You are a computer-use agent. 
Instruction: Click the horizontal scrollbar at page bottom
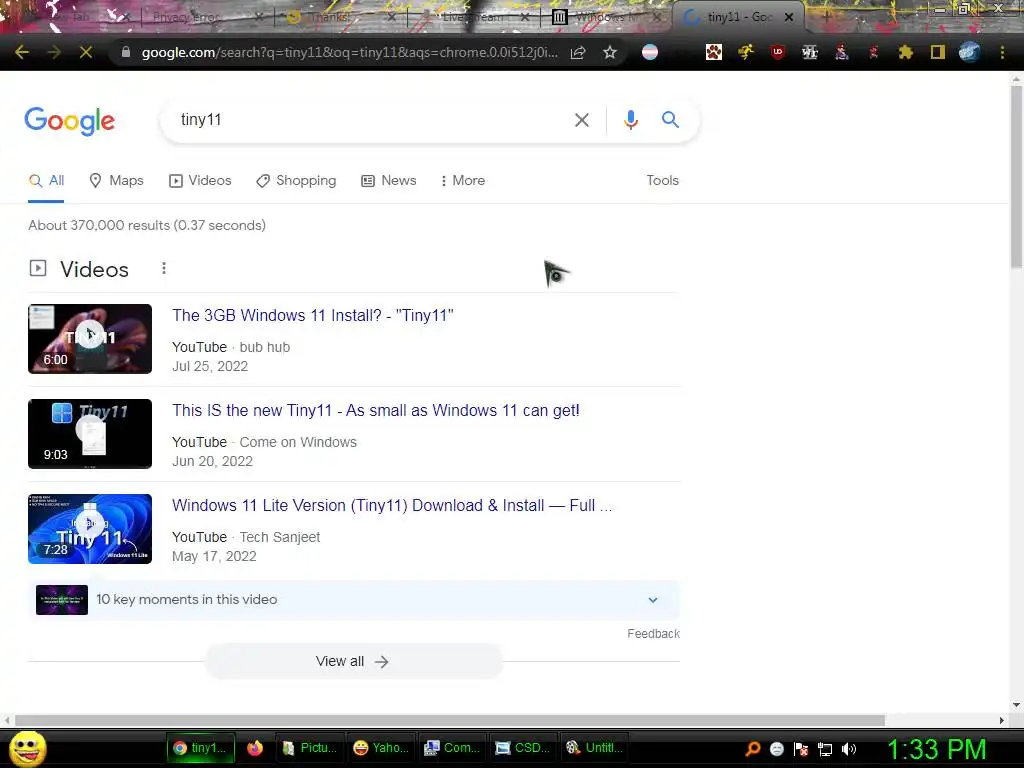[449, 720]
